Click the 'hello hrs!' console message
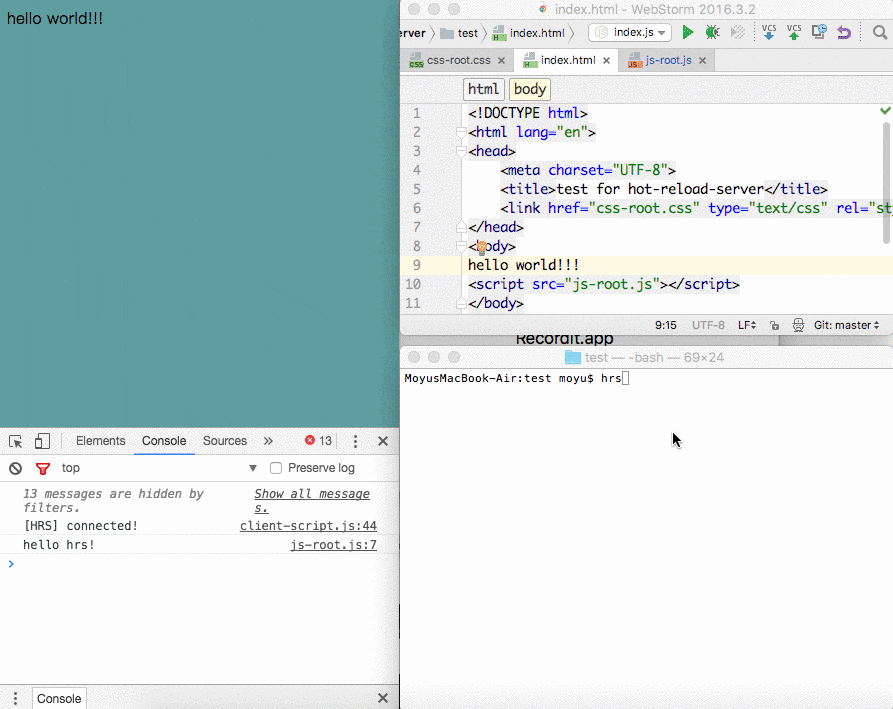 point(59,544)
